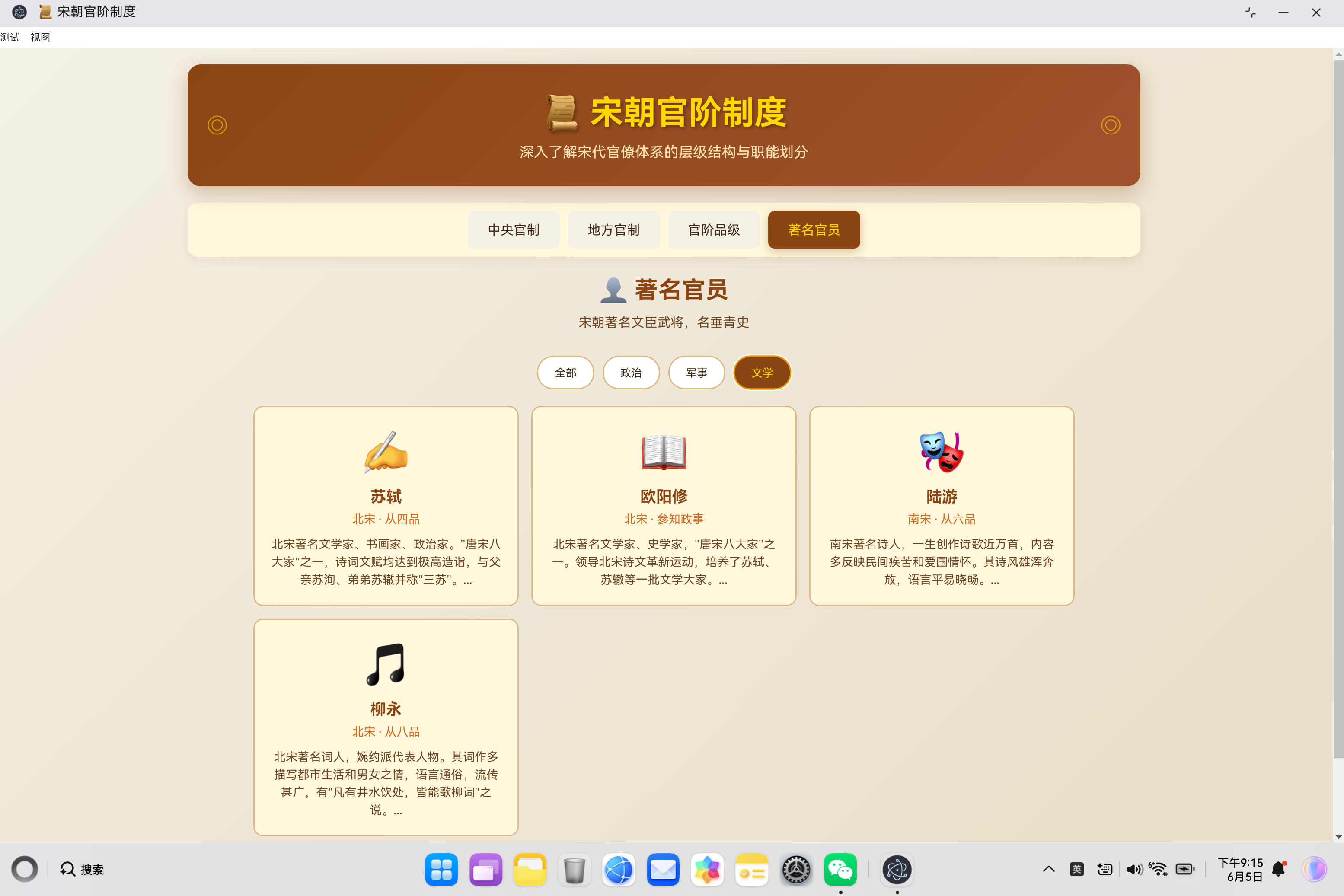Click the music notes icon on 柳永 card
The image size is (1344, 896).
[386, 664]
